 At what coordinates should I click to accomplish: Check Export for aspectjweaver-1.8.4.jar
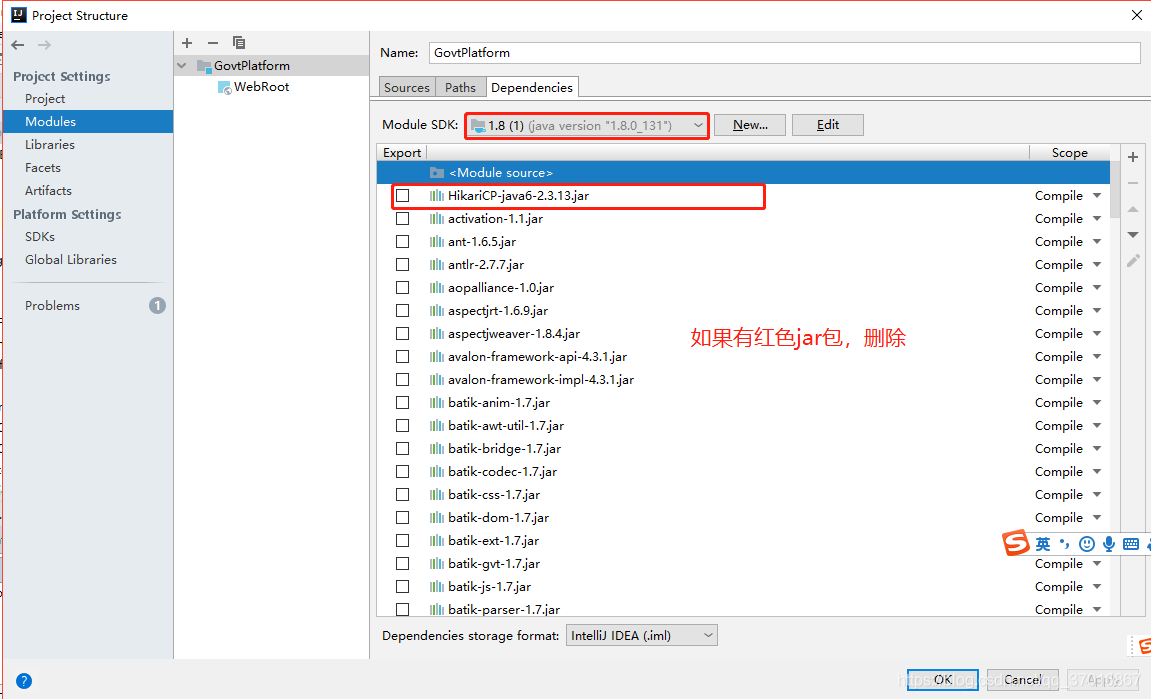tap(402, 333)
